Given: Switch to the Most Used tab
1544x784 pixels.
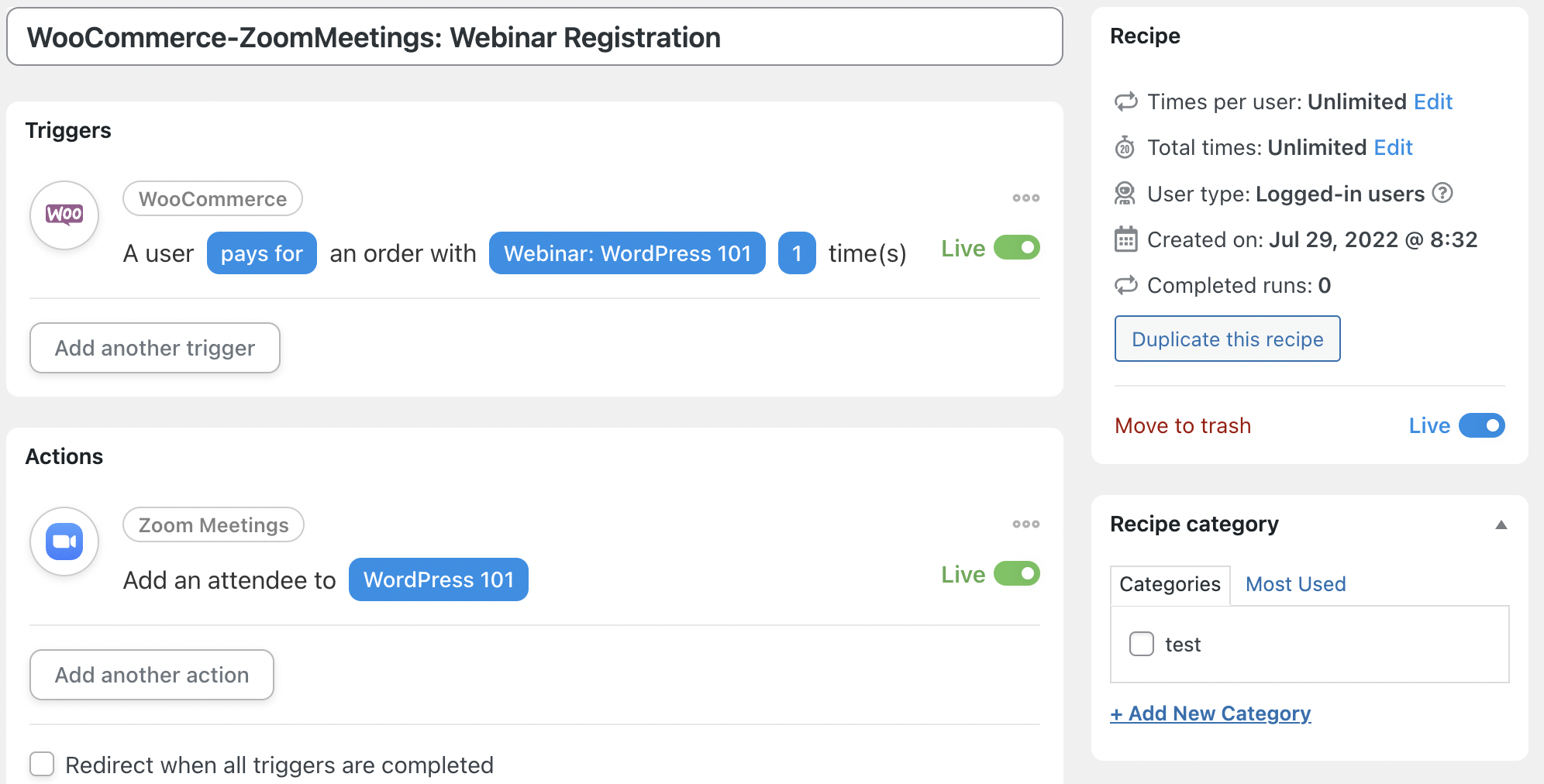Looking at the screenshot, I should tap(1295, 584).
